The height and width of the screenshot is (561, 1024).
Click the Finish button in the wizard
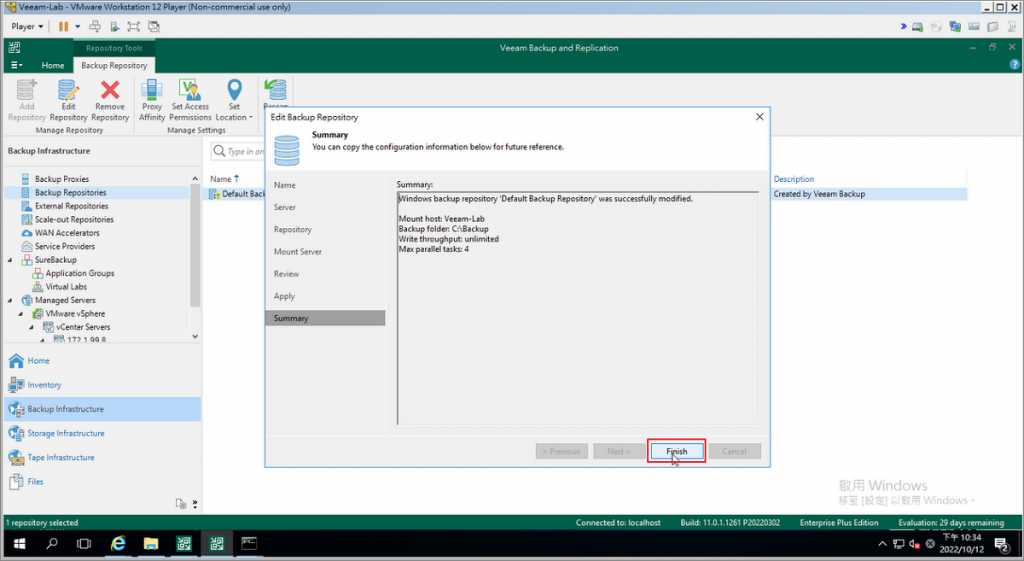677,451
